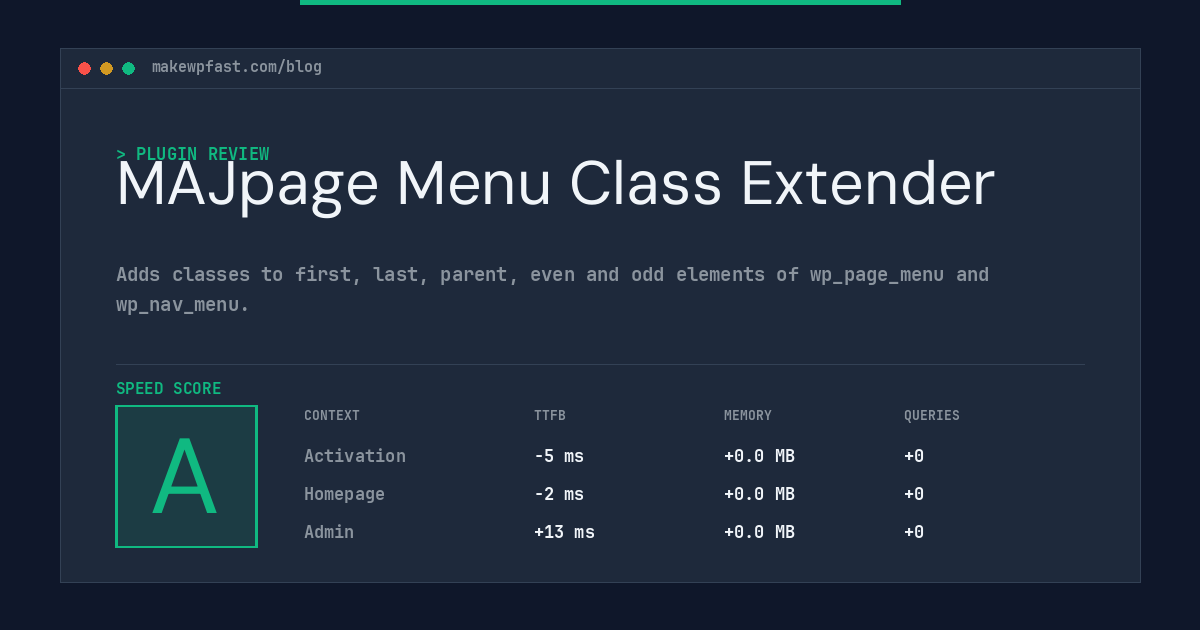
Task: Click the CONTEXT column header
Action: 332,415
